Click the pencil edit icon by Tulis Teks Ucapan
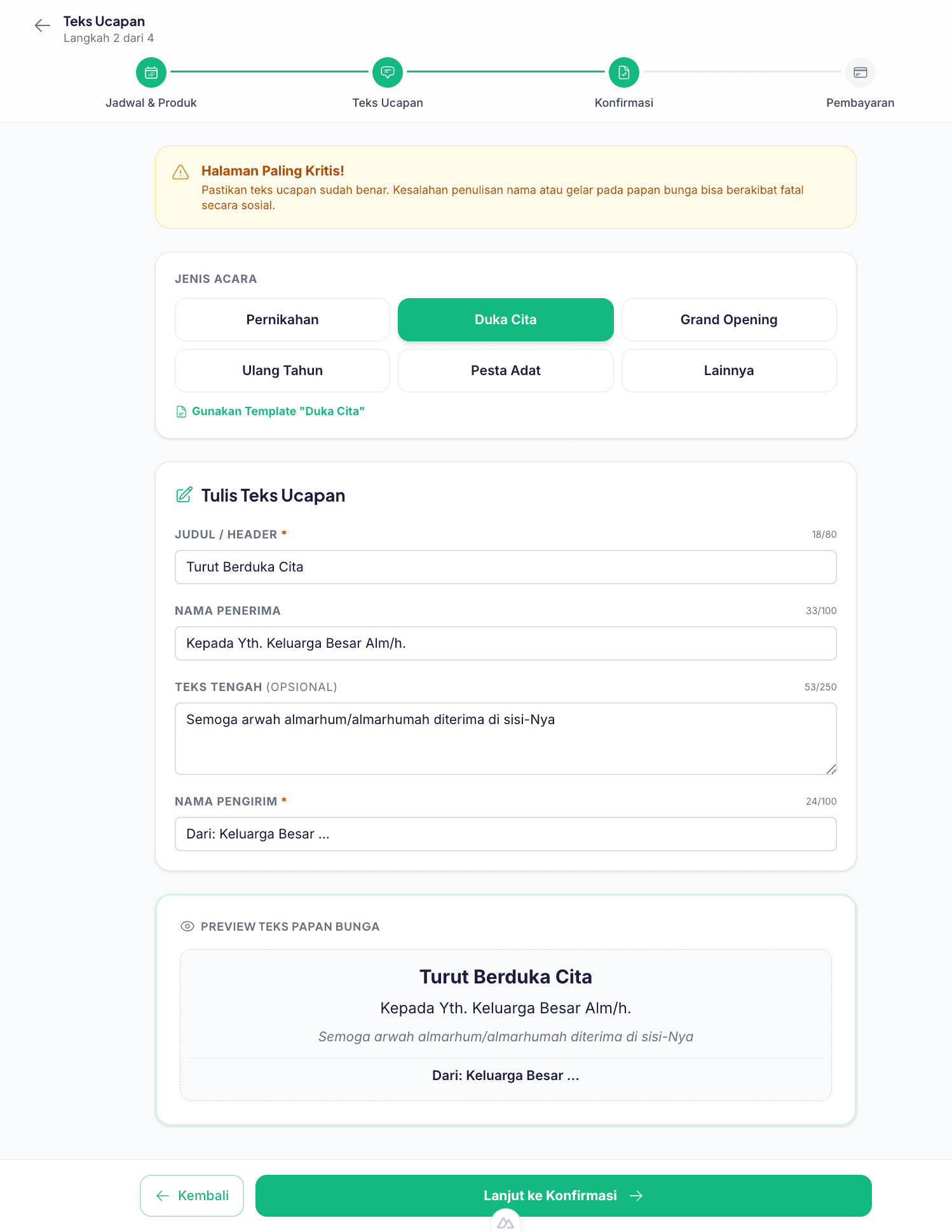The width and height of the screenshot is (952, 1232). [184, 495]
